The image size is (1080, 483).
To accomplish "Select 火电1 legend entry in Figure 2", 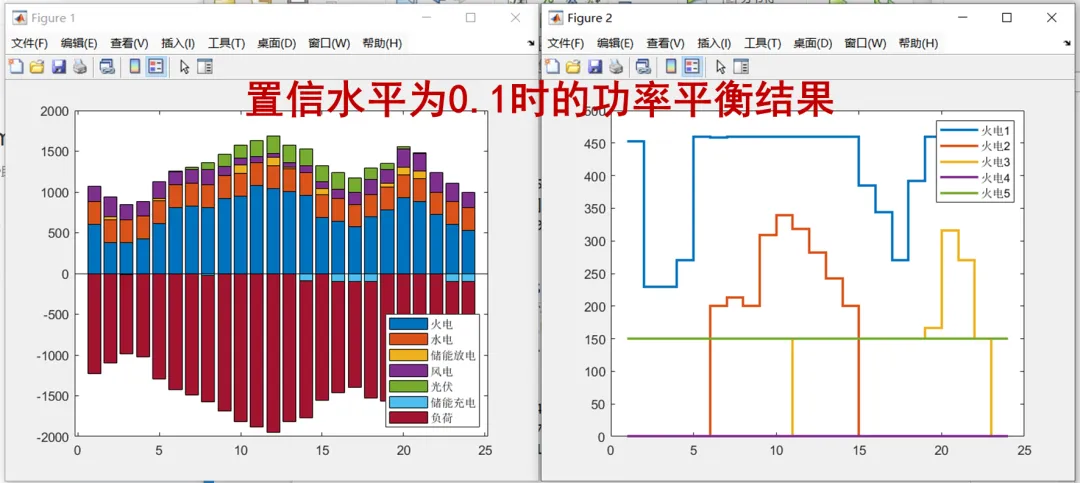I will click(977, 130).
